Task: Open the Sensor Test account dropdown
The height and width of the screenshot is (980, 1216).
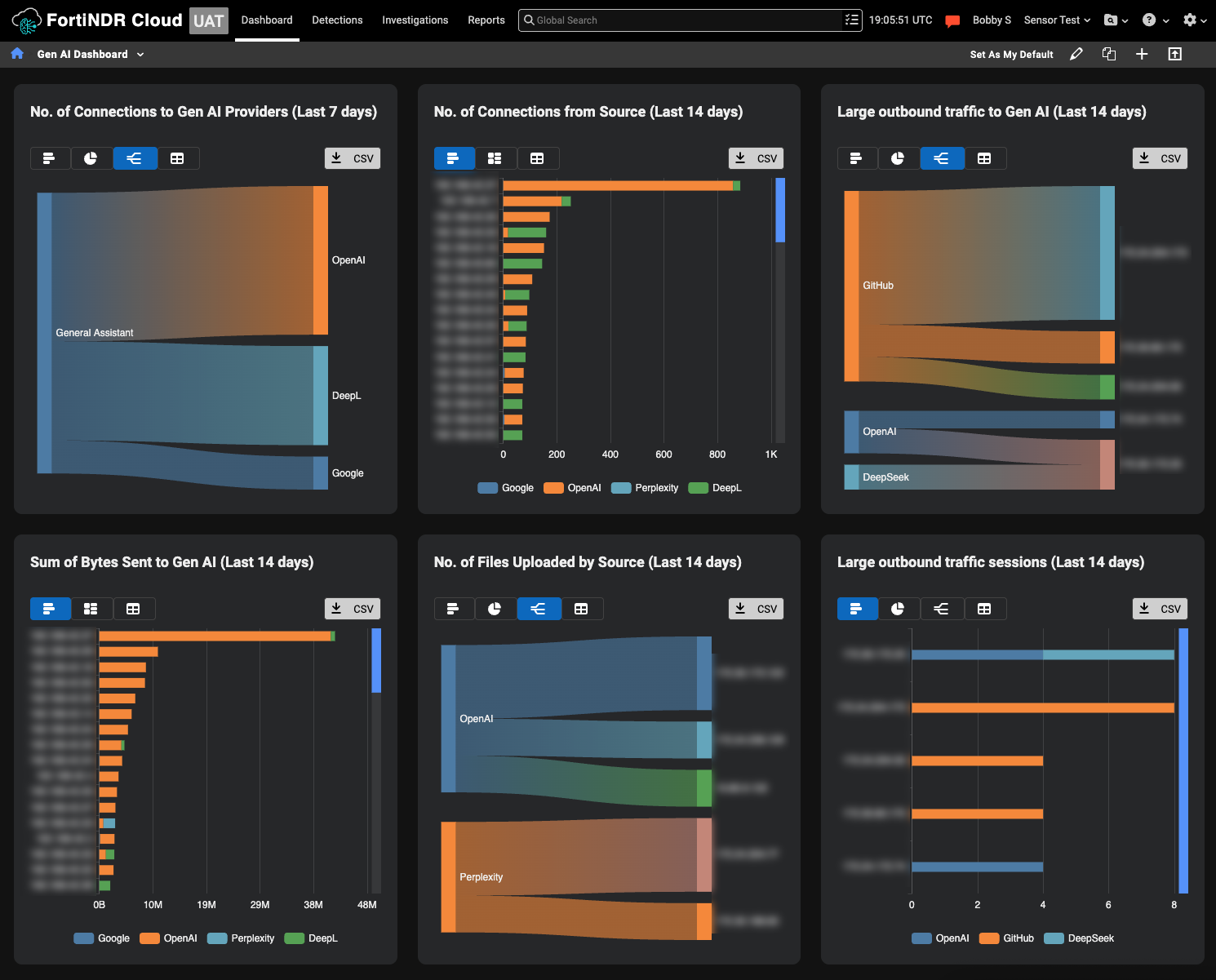Action: tap(1057, 20)
